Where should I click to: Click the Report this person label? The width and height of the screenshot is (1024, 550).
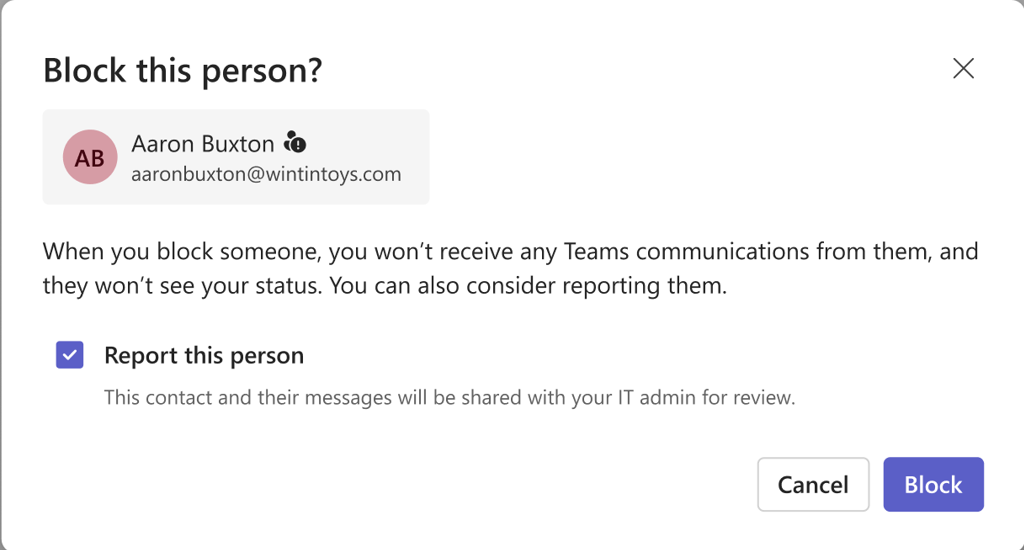pyautogui.click(x=204, y=355)
